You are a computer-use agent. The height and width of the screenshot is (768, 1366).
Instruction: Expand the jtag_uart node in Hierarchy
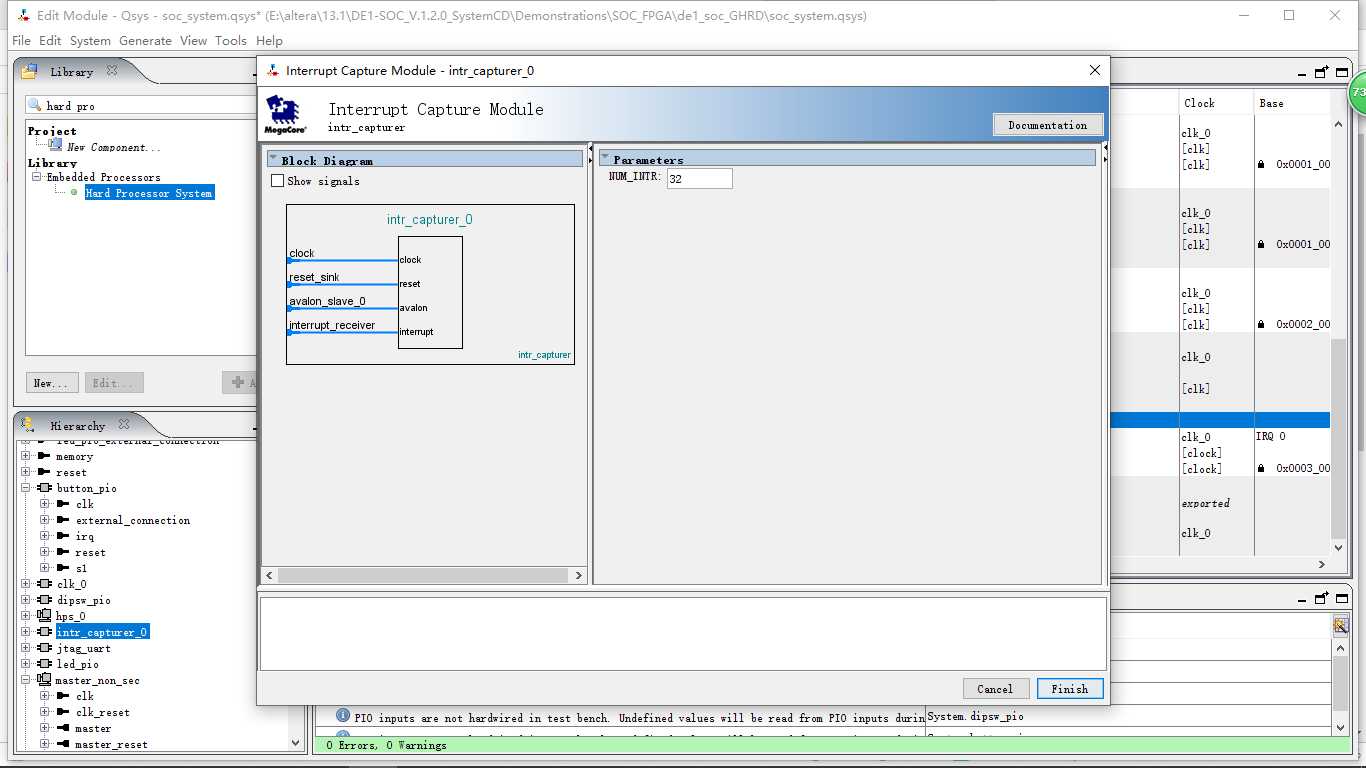tap(26, 648)
